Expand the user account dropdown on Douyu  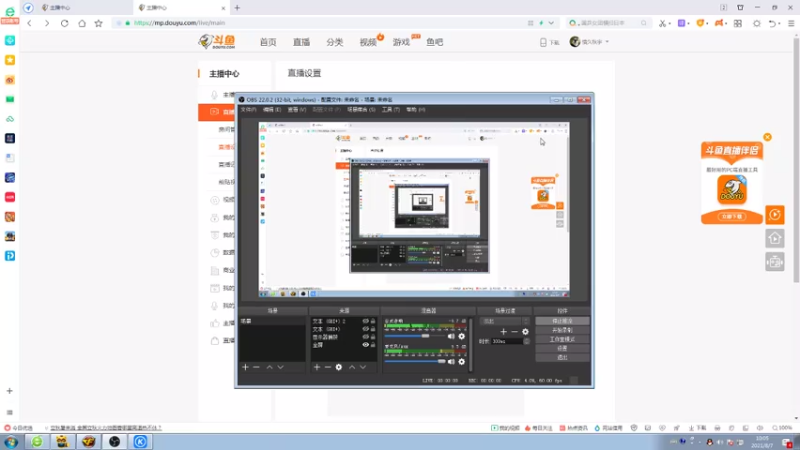(607, 42)
